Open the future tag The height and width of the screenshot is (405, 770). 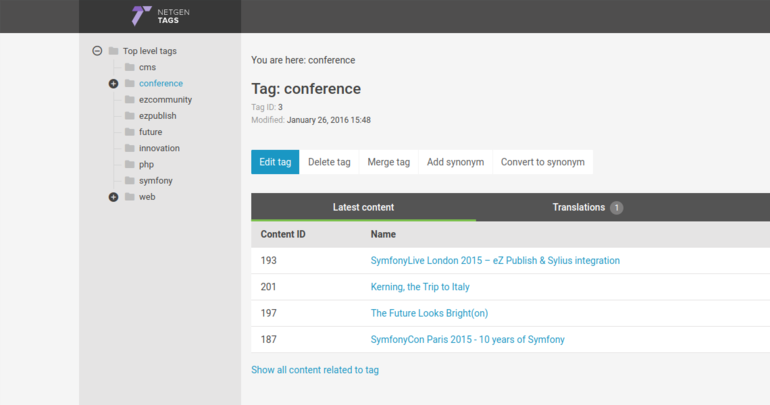pyautogui.click(x=150, y=132)
